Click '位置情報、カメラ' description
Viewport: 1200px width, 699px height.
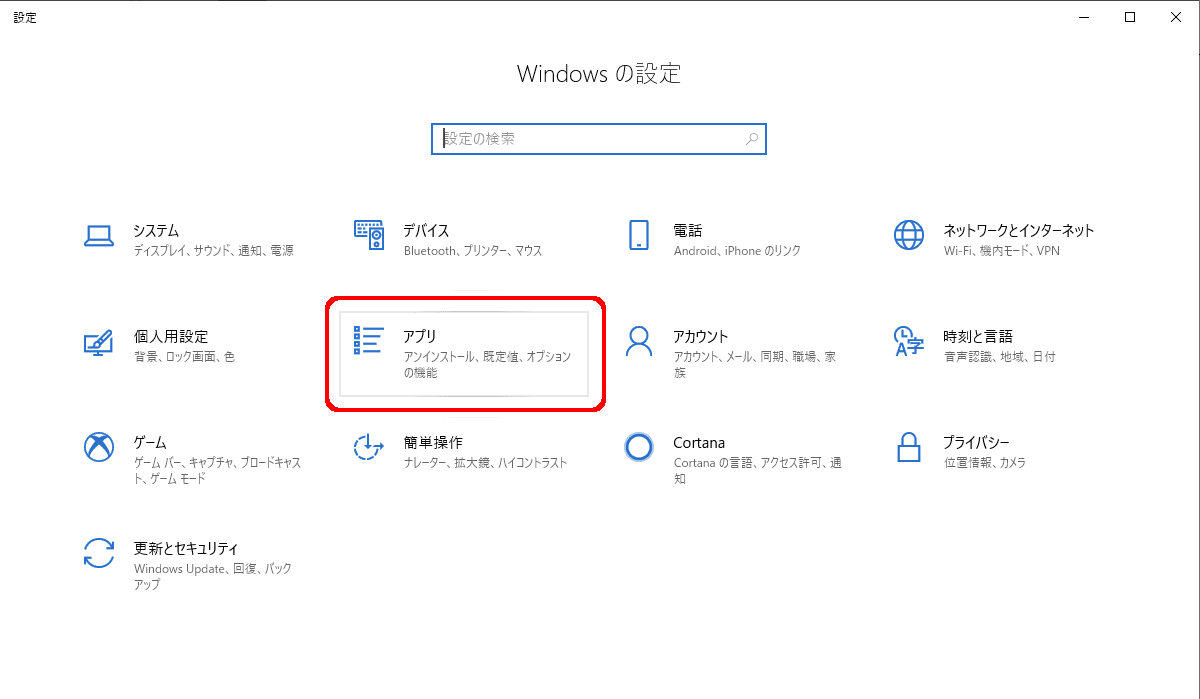click(985, 463)
